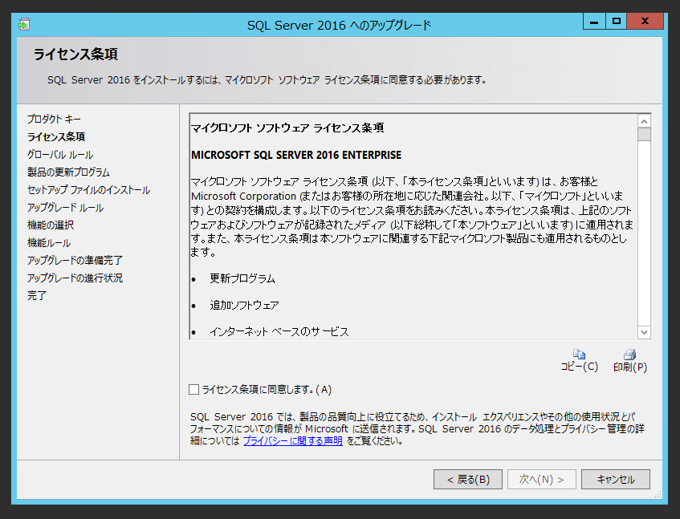Close the SQL Server 2016 upgrade window
Image resolution: width=680 pixels, height=519 pixels.
click(x=645, y=21)
